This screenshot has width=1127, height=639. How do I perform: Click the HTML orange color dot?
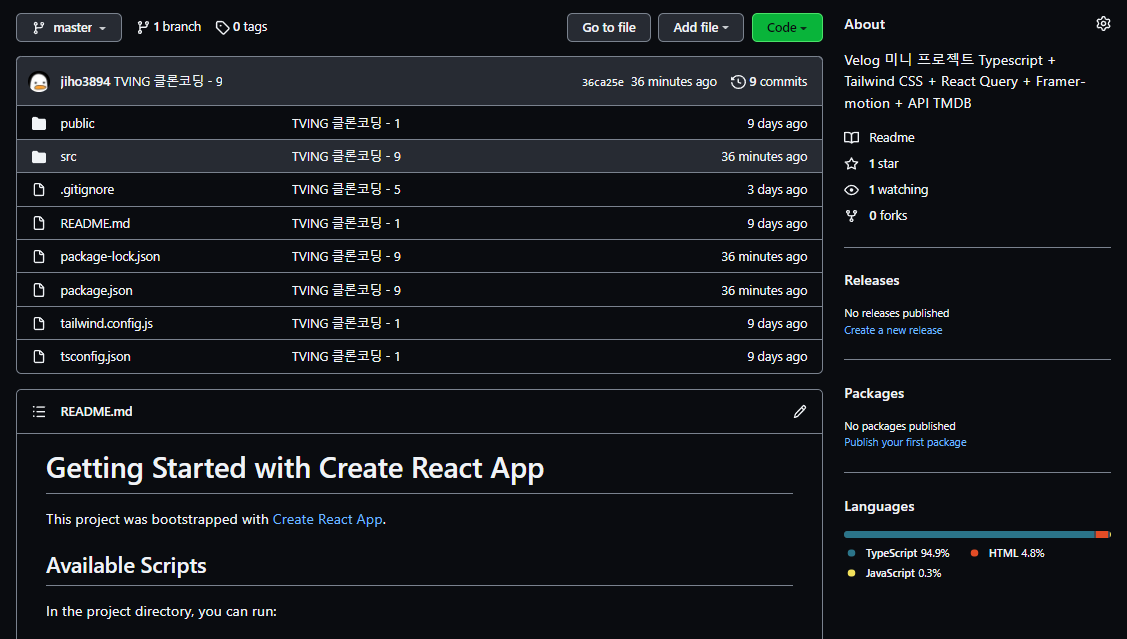(x=975, y=553)
